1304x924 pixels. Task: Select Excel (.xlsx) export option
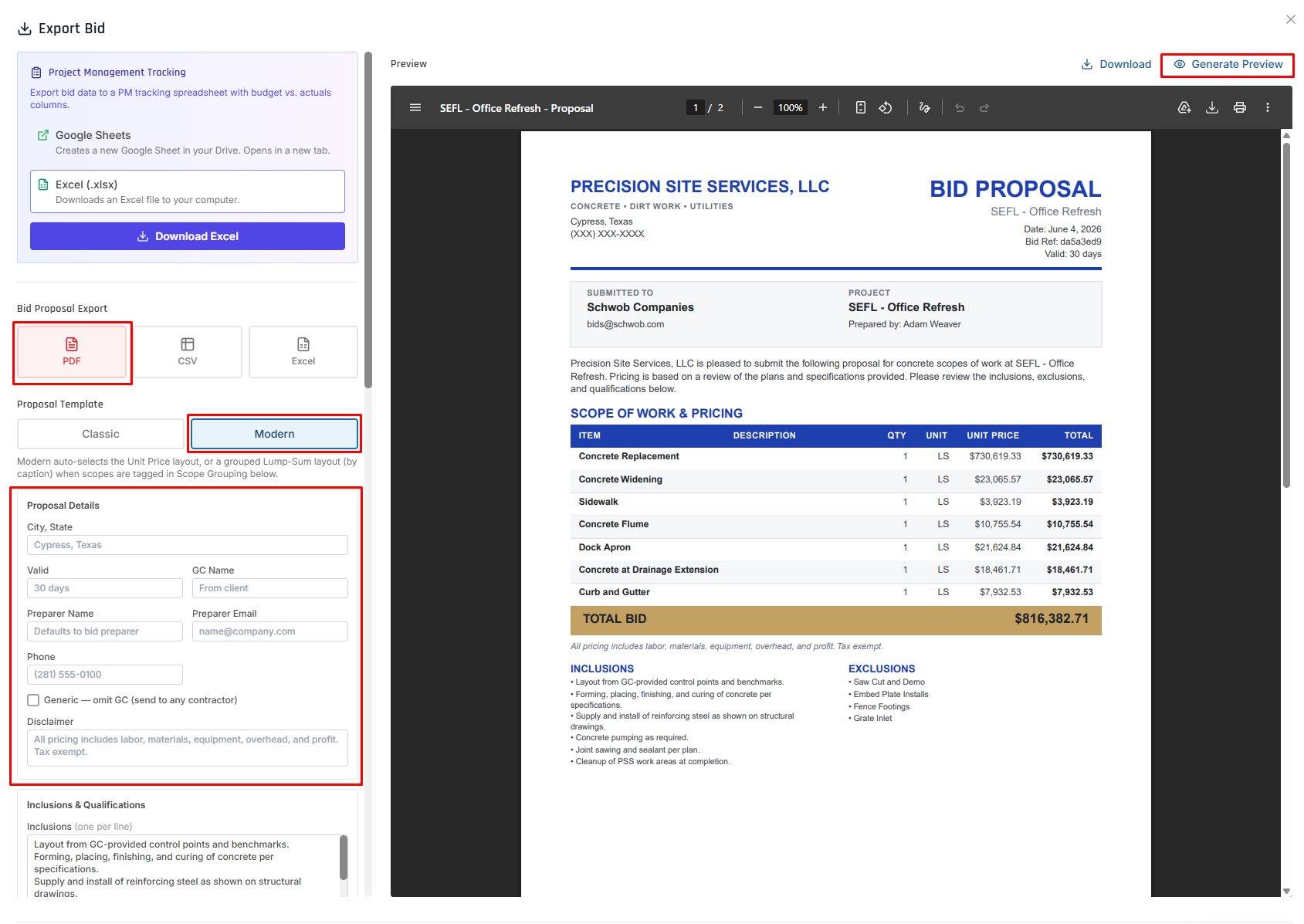click(x=188, y=191)
